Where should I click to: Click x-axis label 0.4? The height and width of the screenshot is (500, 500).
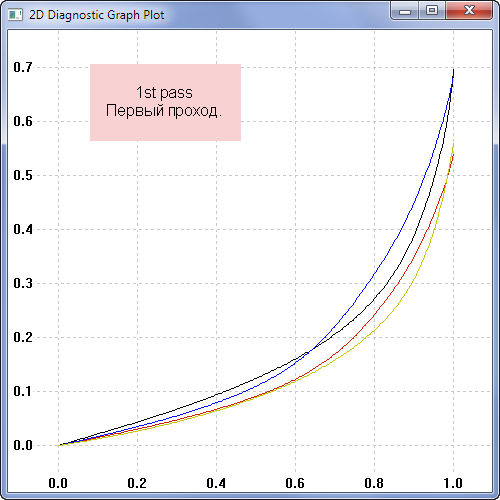pyautogui.click(x=216, y=483)
